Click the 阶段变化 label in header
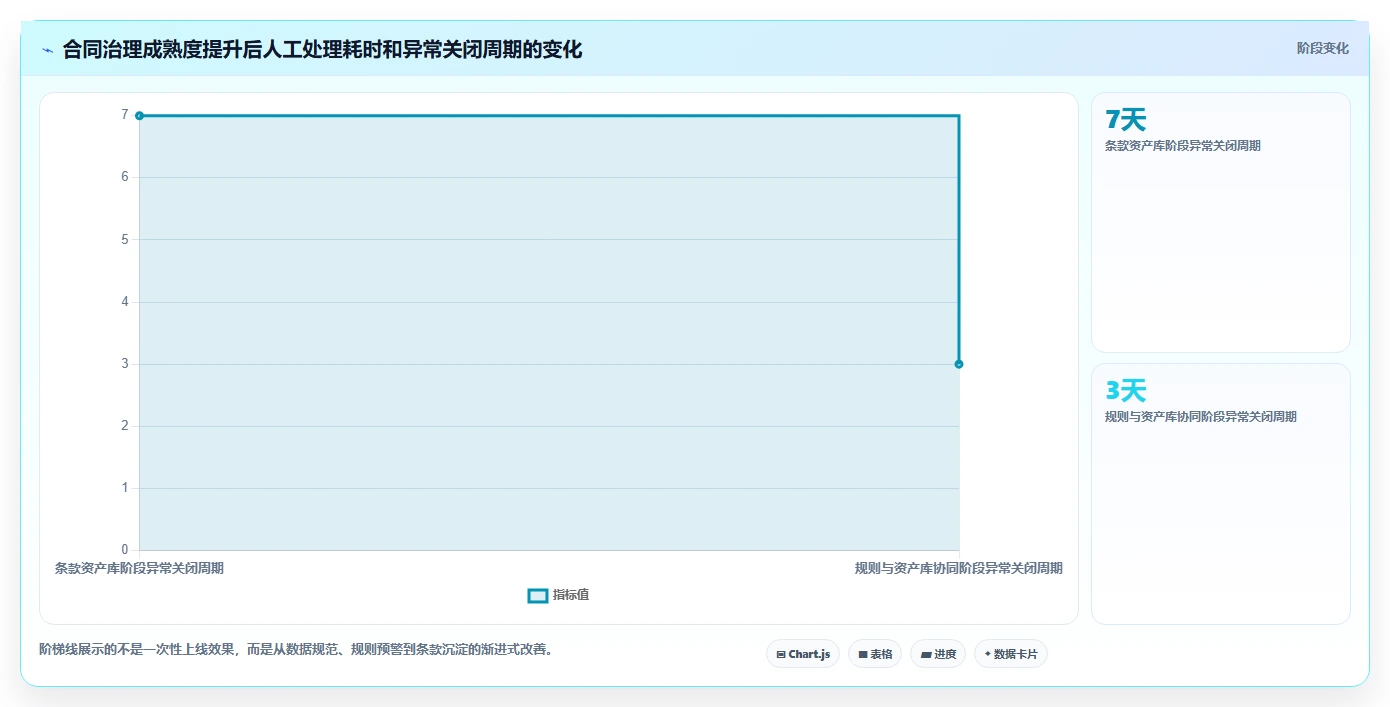1390x707 pixels. click(x=1322, y=48)
